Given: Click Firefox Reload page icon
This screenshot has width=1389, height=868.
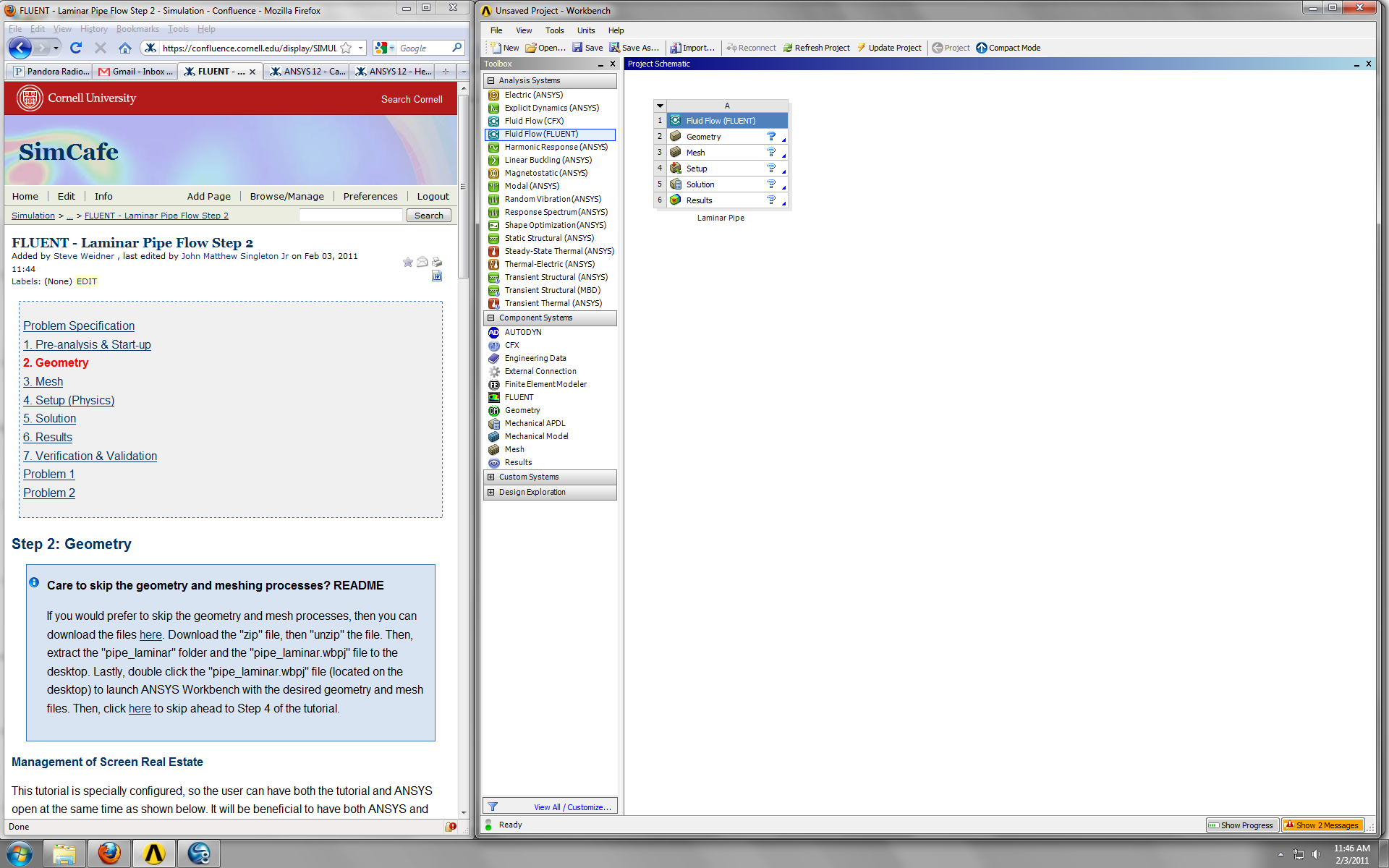Looking at the screenshot, I should 76,48.
